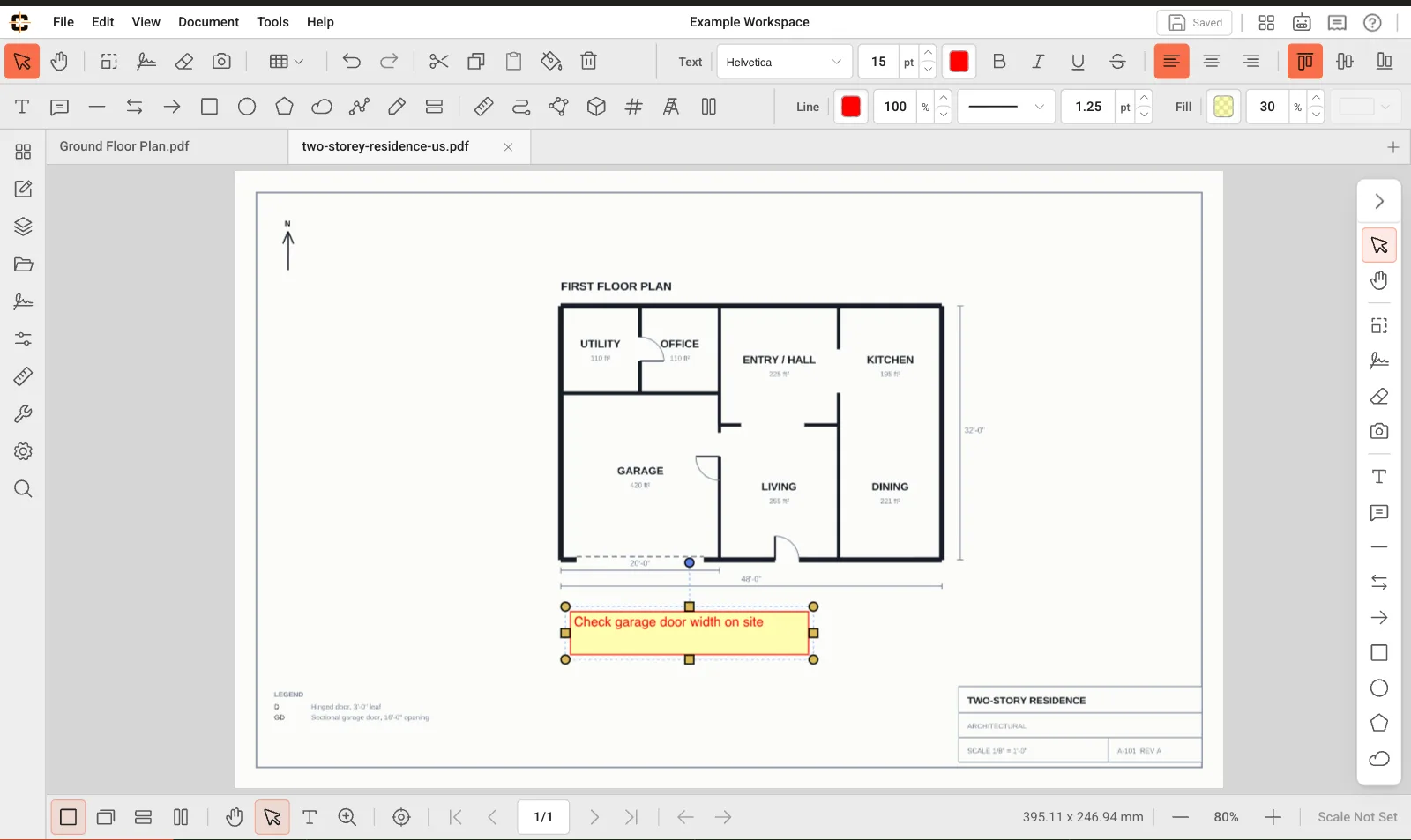The width and height of the screenshot is (1411, 840).
Task: Open the Document menu
Action: tap(208, 22)
